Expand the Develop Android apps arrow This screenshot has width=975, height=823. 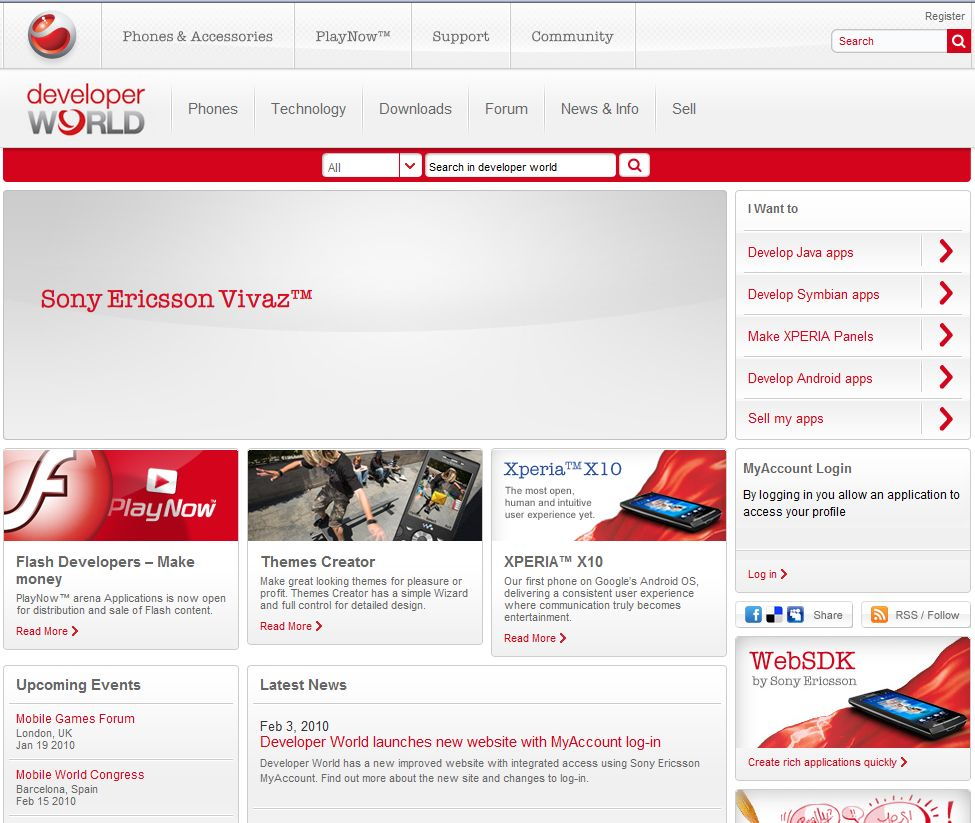point(945,378)
